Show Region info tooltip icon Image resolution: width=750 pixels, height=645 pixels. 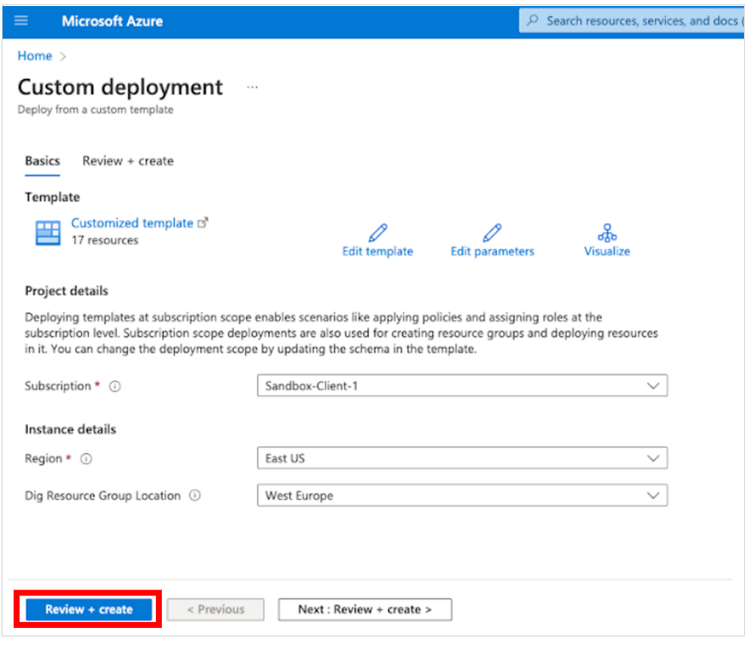86,459
